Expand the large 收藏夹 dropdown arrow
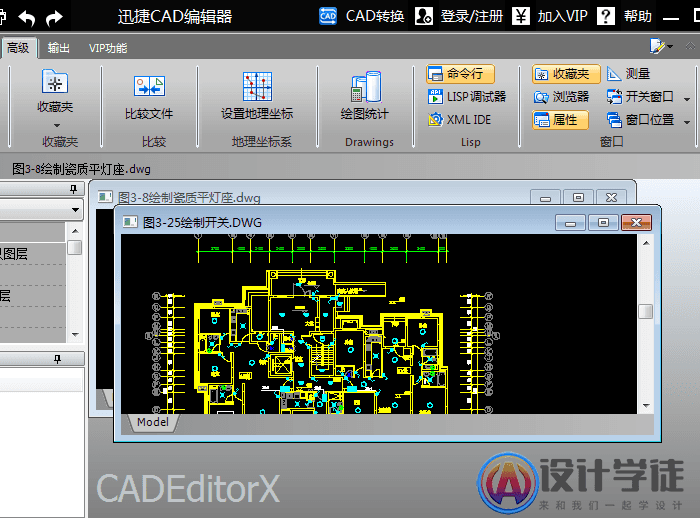Screen dimensions: 700x518 point(56,125)
